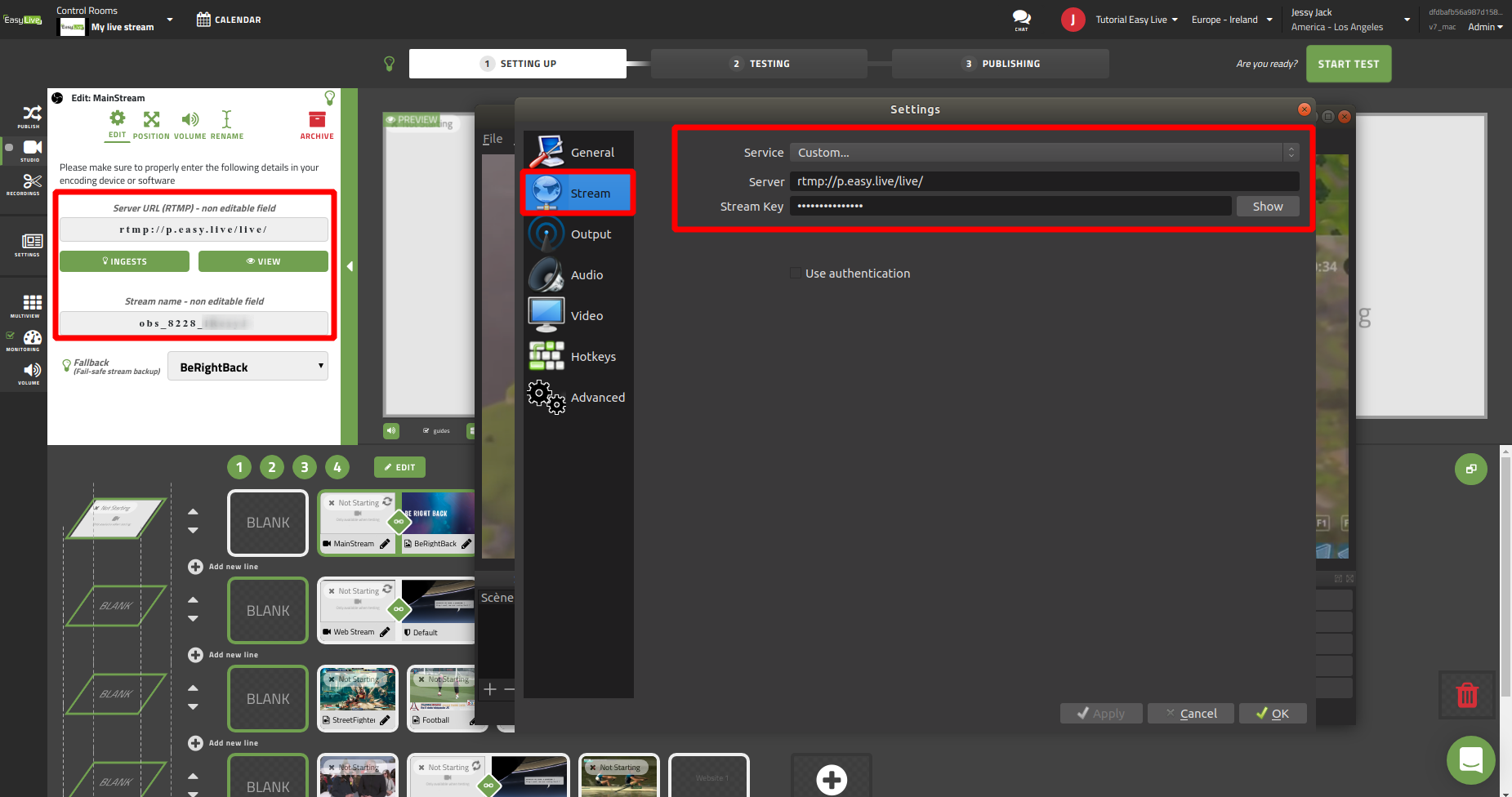Select Output in OBS Settings
Image resolution: width=1512 pixels, height=797 pixels.
tap(578, 234)
